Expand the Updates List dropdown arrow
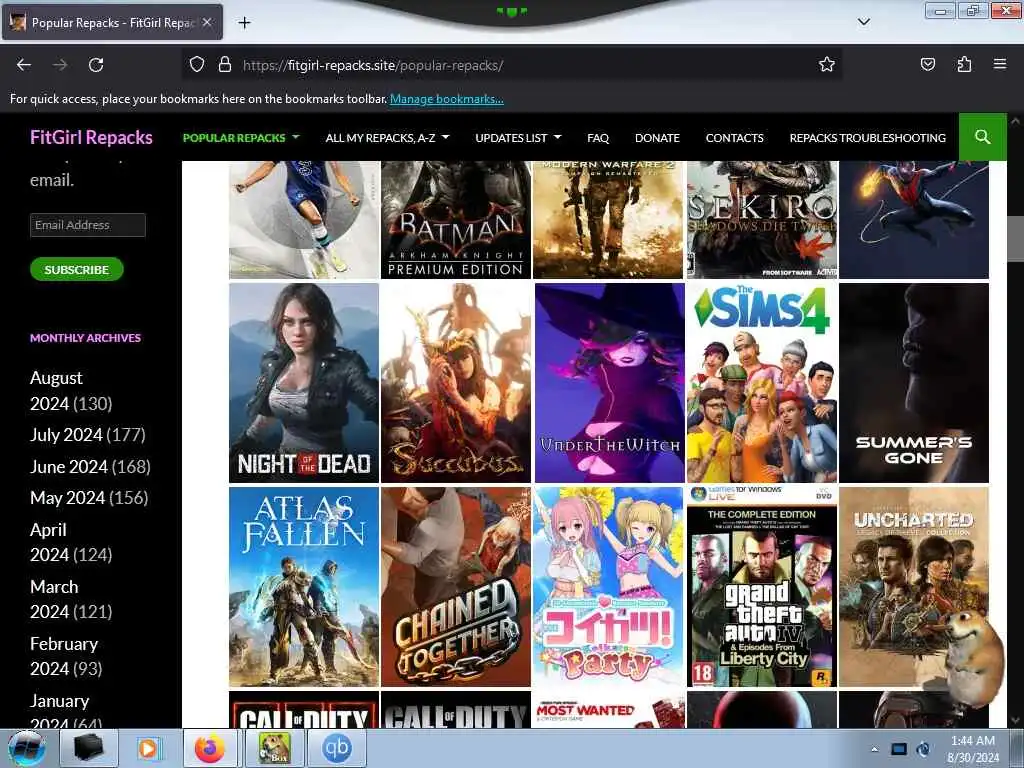Screen dimensions: 1024x768 click(x=558, y=137)
